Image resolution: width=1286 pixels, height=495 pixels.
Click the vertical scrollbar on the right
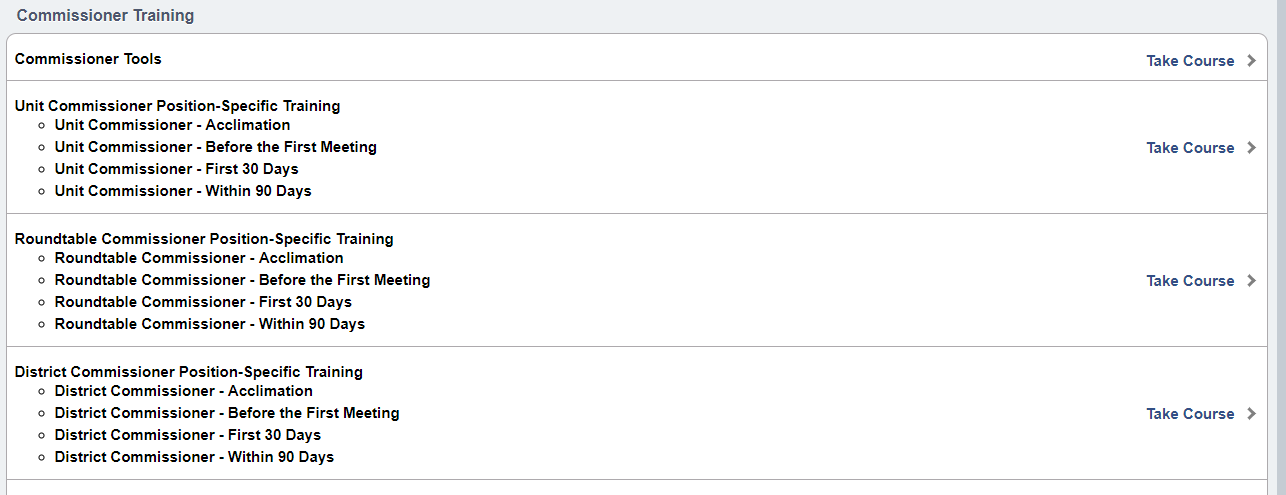coord(1278,250)
